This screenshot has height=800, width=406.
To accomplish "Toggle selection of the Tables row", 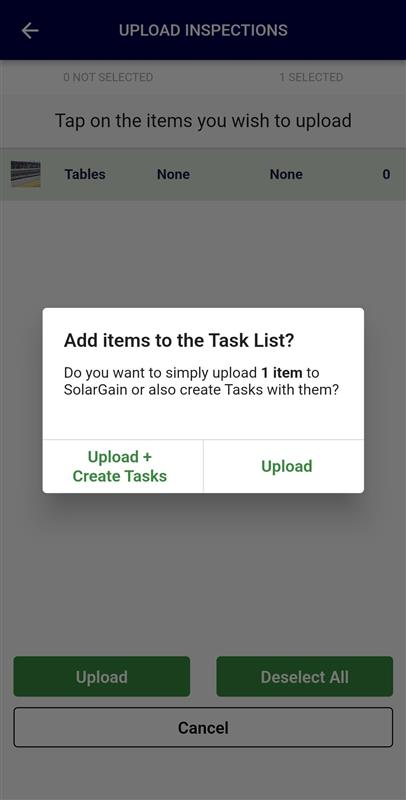I will pyautogui.click(x=203, y=174).
